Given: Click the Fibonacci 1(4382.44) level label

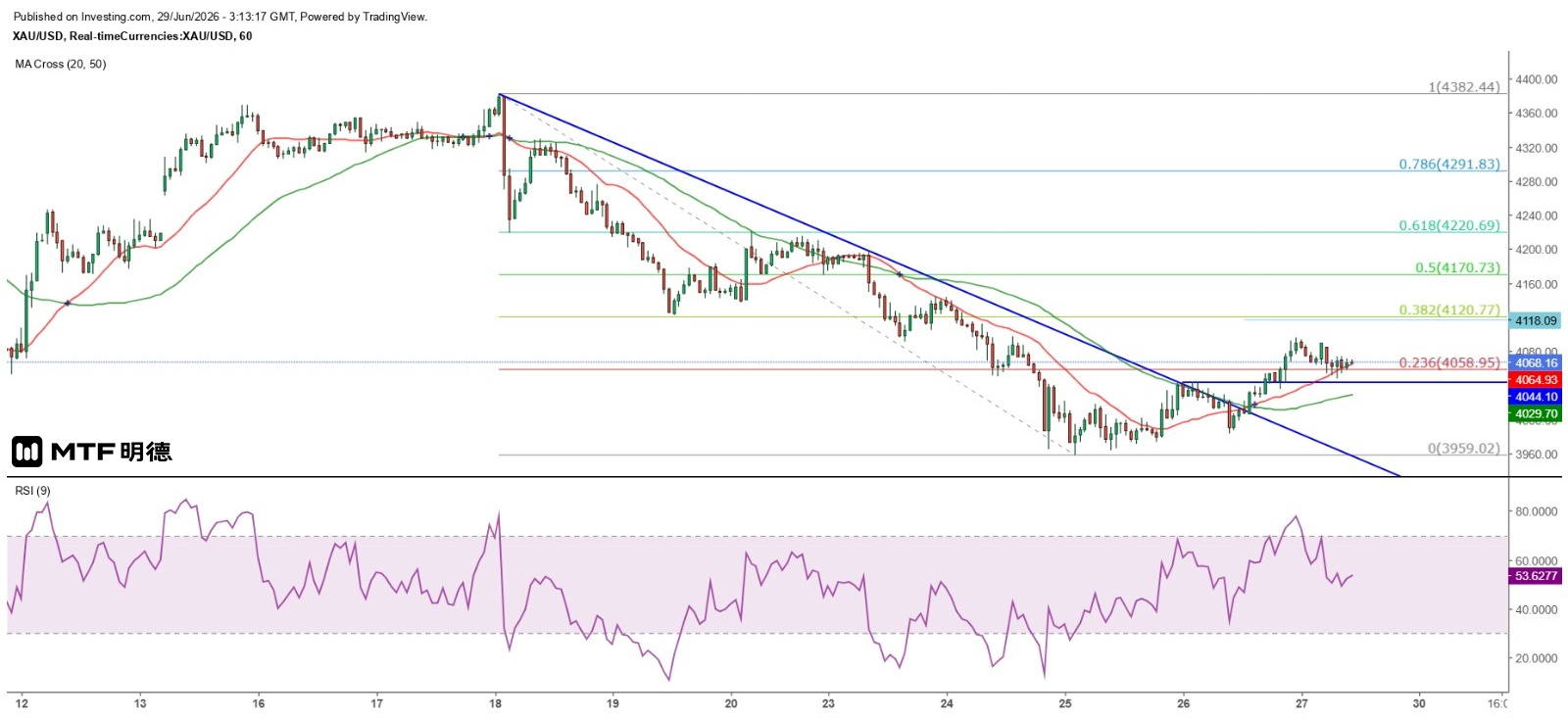Looking at the screenshot, I should [x=1464, y=87].
